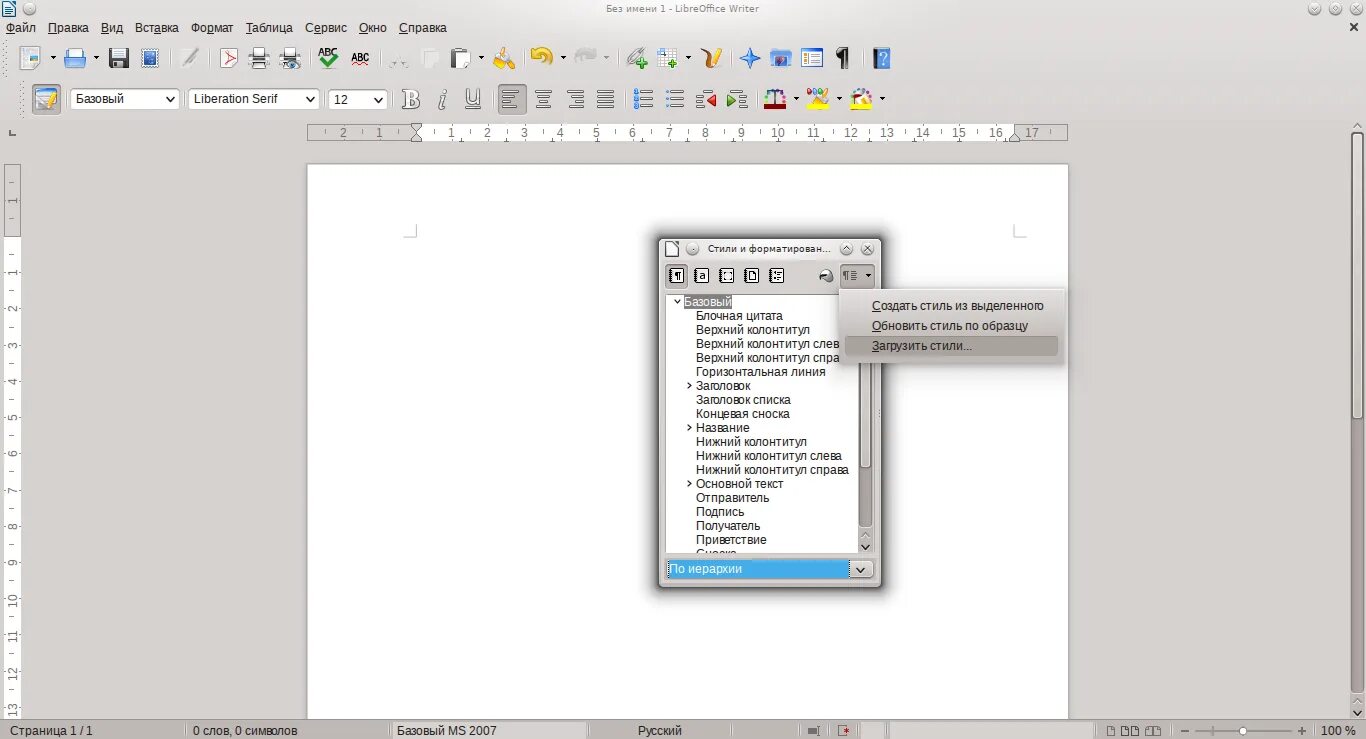1366x739 pixels.
Task: Open font name dropdown Liberation Serif
Action: (x=309, y=99)
